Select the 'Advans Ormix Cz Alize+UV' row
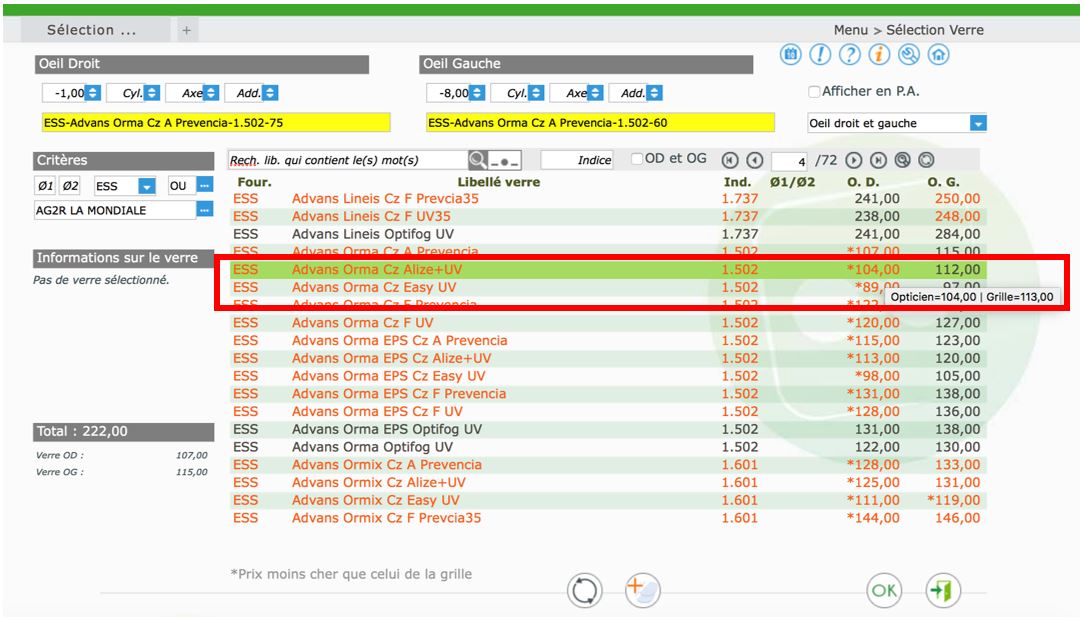The width and height of the screenshot is (1084, 622). [x=608, y=483]
